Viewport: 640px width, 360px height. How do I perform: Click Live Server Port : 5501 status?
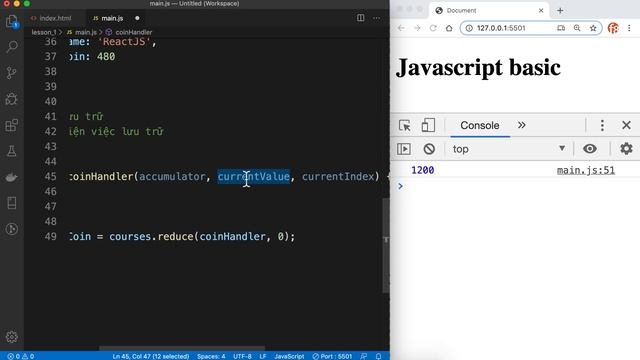[332, 356]
